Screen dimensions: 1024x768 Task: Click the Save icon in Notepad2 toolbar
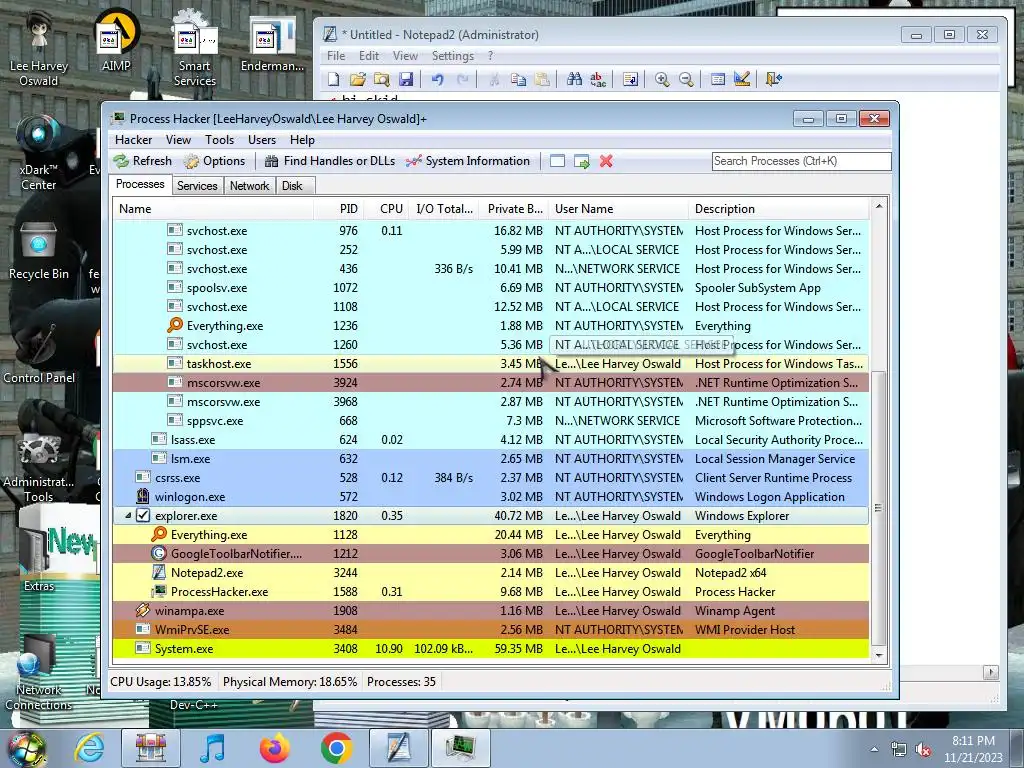[x=406, y=80]
